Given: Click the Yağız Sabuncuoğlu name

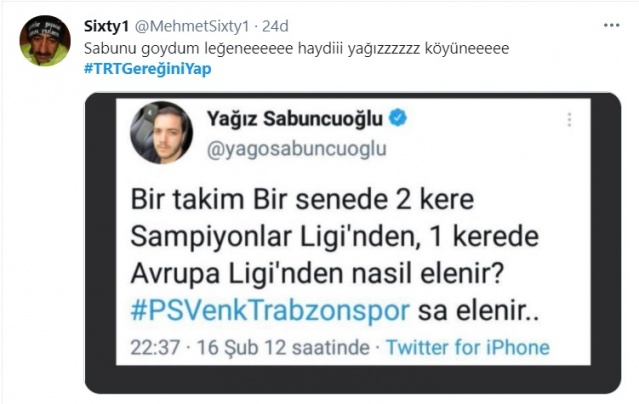Looking at the screenshot, I should [295, 119].
